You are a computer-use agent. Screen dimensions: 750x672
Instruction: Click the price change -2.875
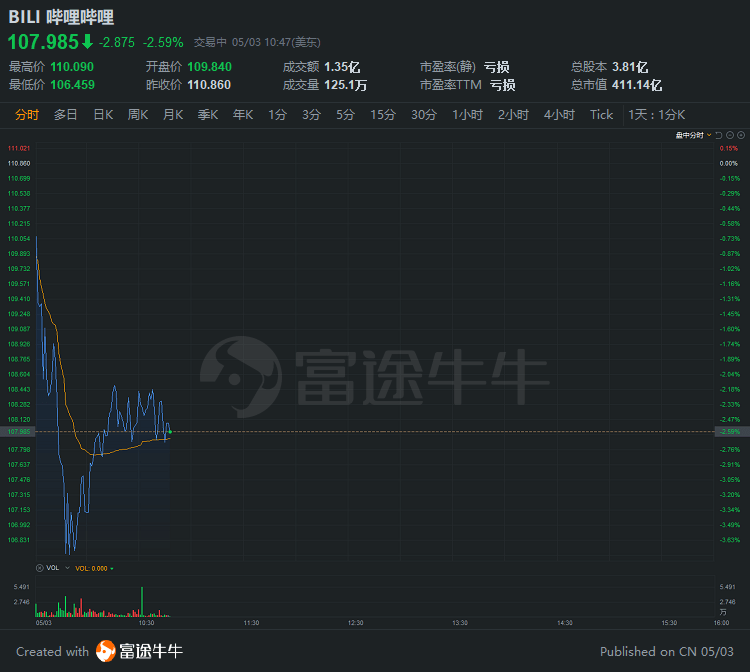[x=117, y=43]
